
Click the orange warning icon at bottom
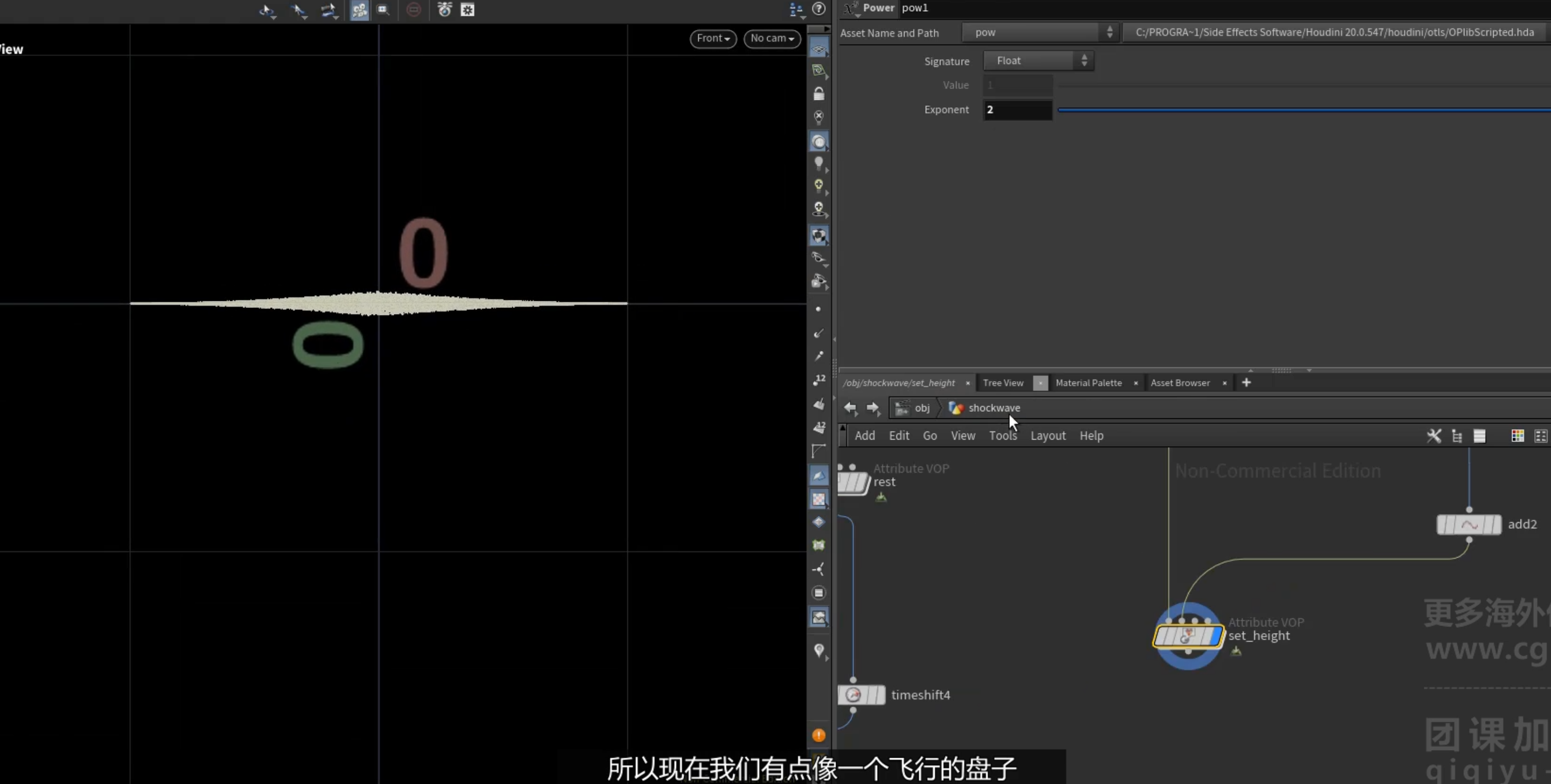tap(818, 735)
